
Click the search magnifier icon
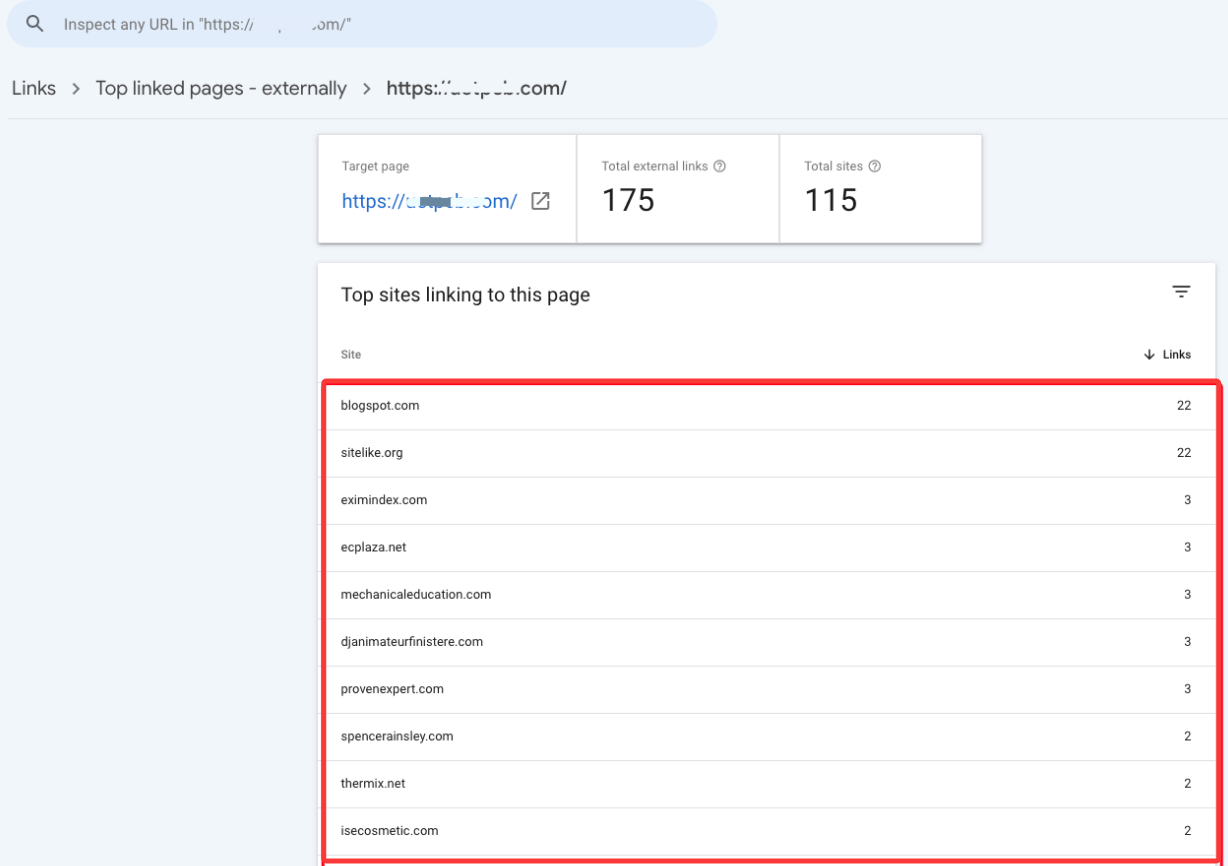[35, 24]
